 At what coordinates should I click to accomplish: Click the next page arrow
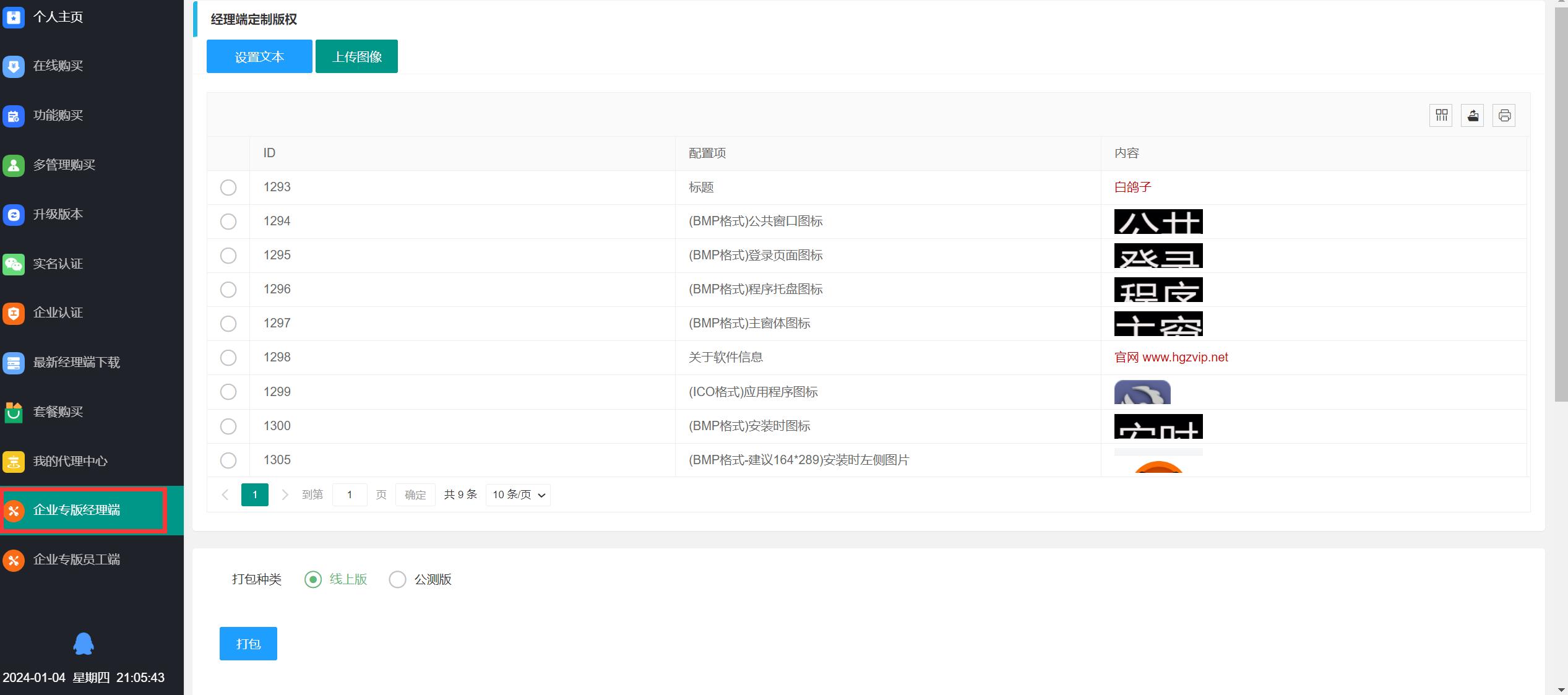[x=285, y=494]
